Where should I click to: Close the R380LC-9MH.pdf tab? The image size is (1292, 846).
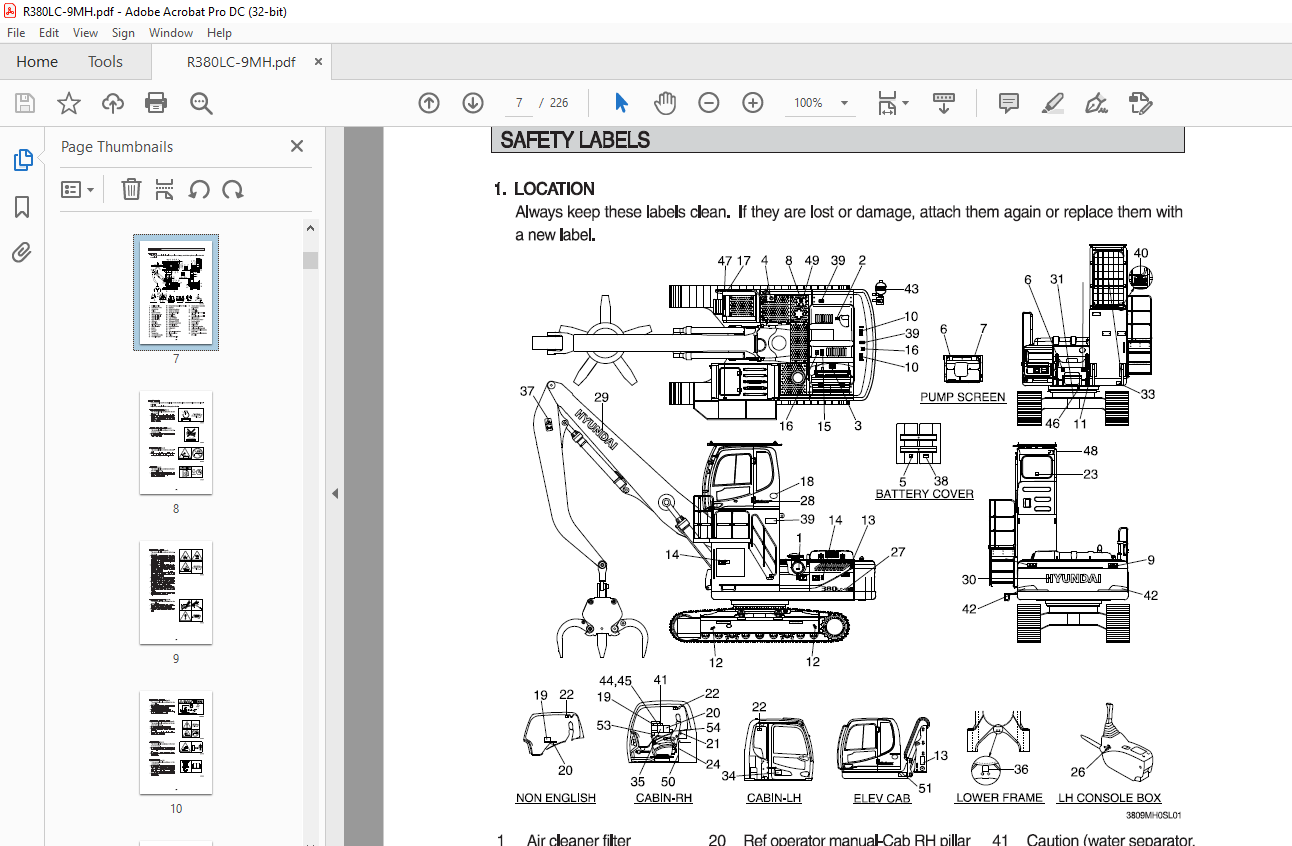click(318, 62)
